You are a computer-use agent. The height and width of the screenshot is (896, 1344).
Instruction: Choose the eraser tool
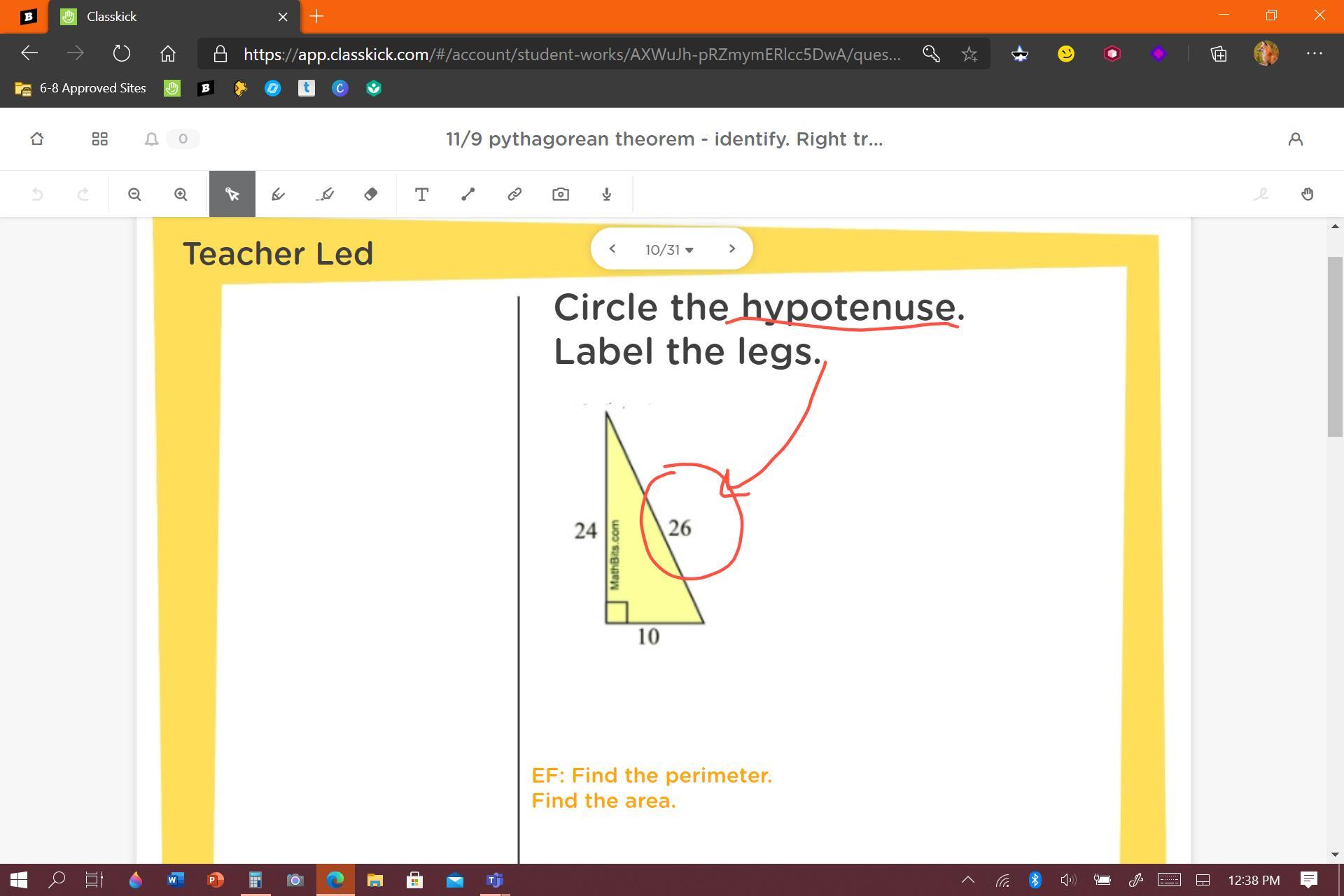coord(371,195)
